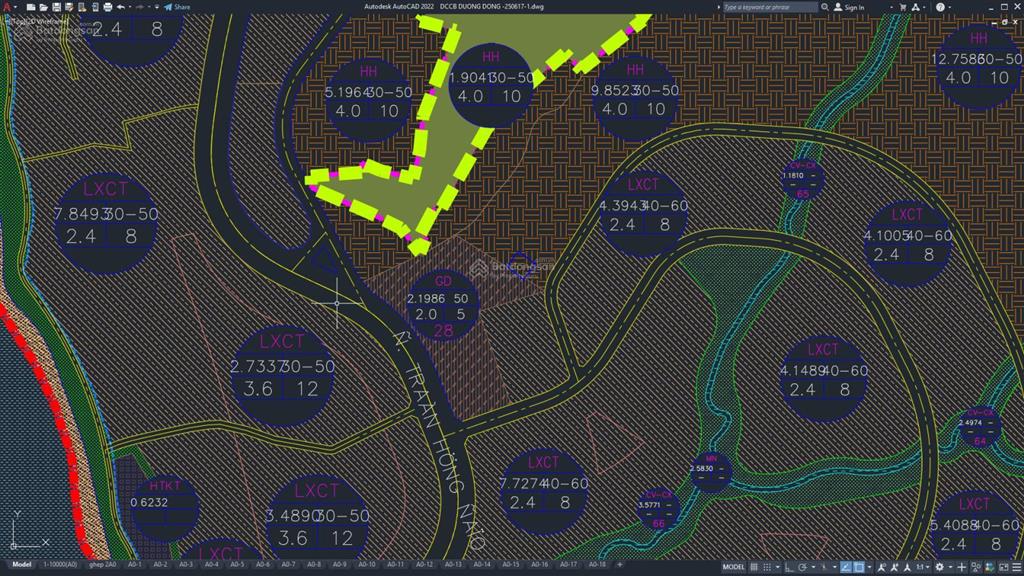Open object snap options dropdown
The width and height of the screenshot is (1024, 576).
pos(869,568)
